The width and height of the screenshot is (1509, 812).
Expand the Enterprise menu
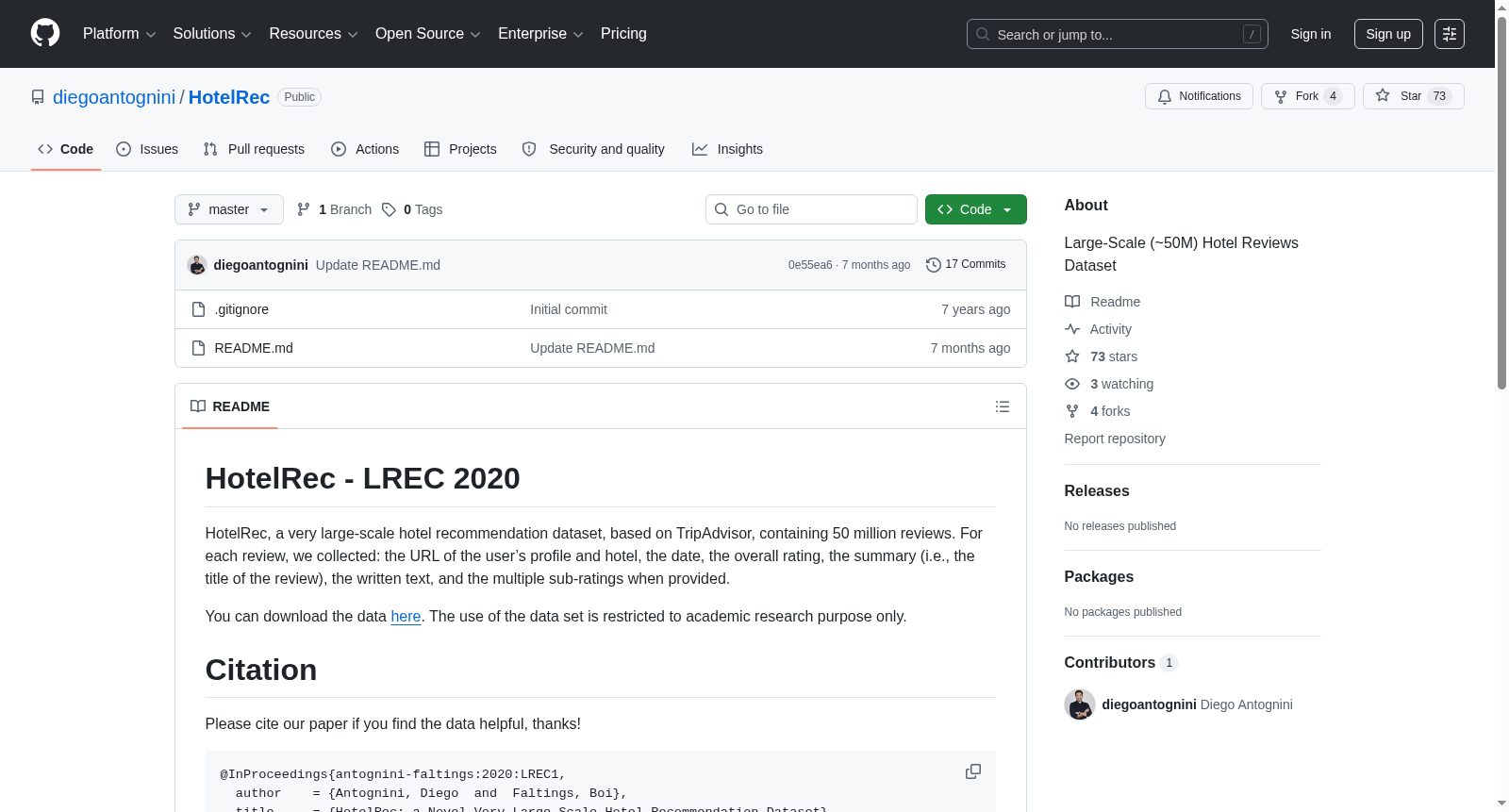click(540, 34)
